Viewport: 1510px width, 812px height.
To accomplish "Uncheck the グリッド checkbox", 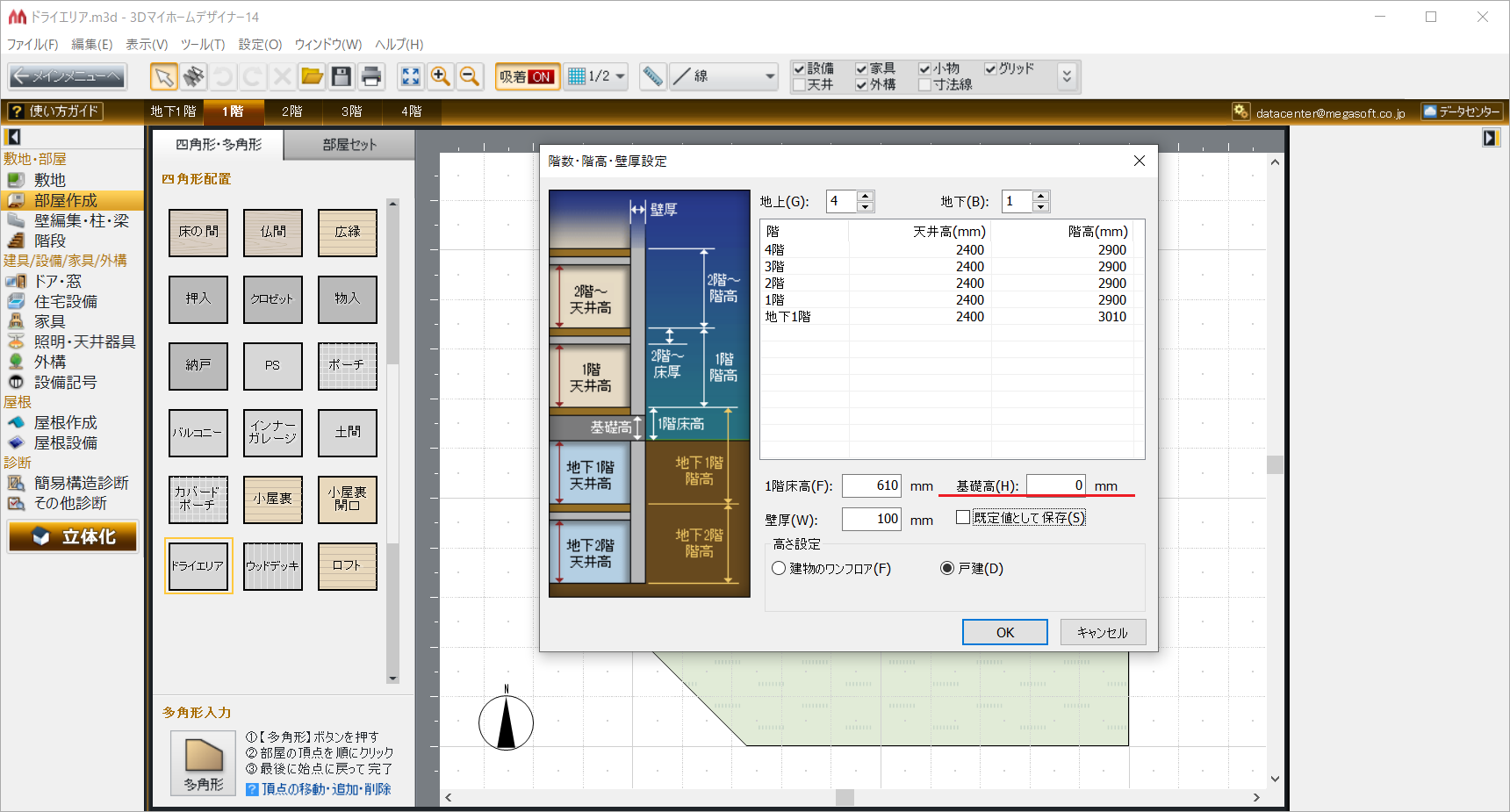I will [x=990, y=68].
